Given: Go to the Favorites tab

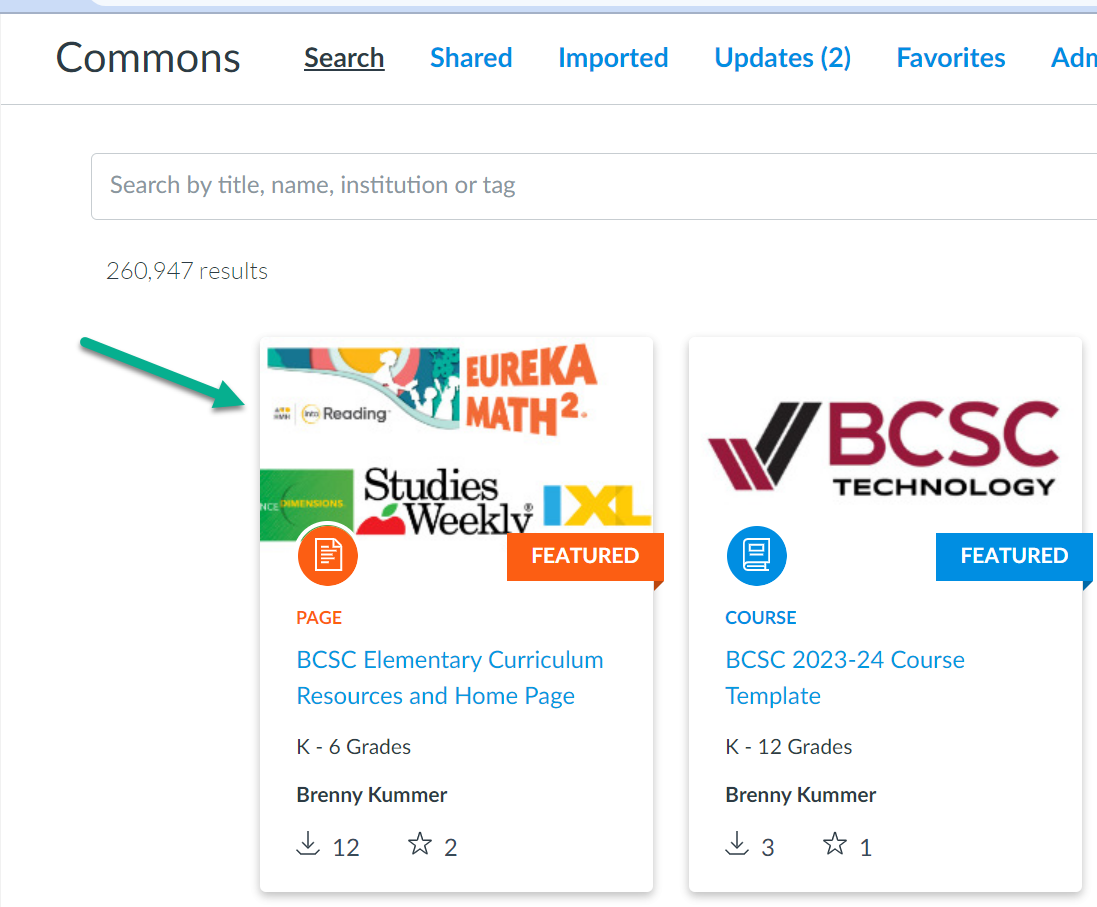Looking at the screenshot, I should pyautogui.click(x=951, y=58).
